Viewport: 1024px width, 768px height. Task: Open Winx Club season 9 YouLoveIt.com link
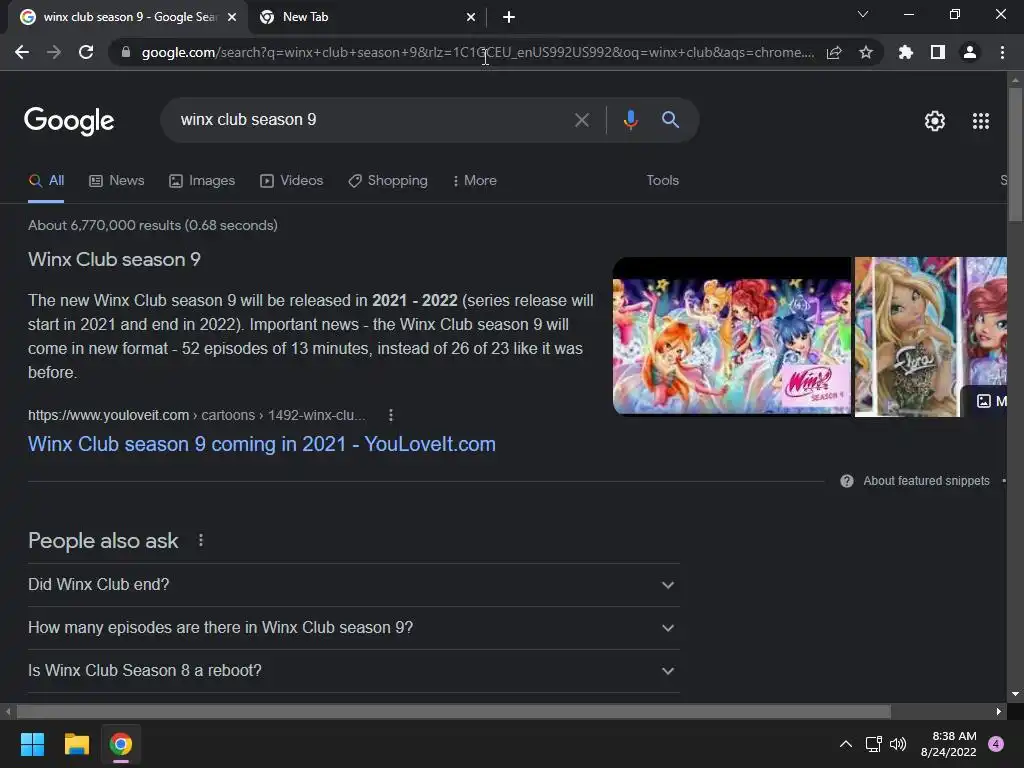click(262, 444)
